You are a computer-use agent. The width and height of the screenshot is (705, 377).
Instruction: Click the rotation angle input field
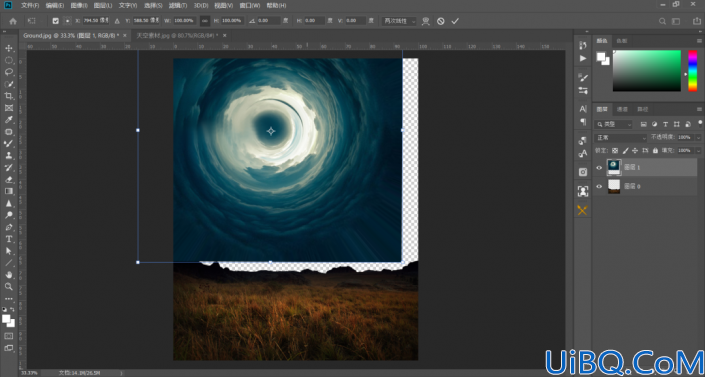[268, 21]
